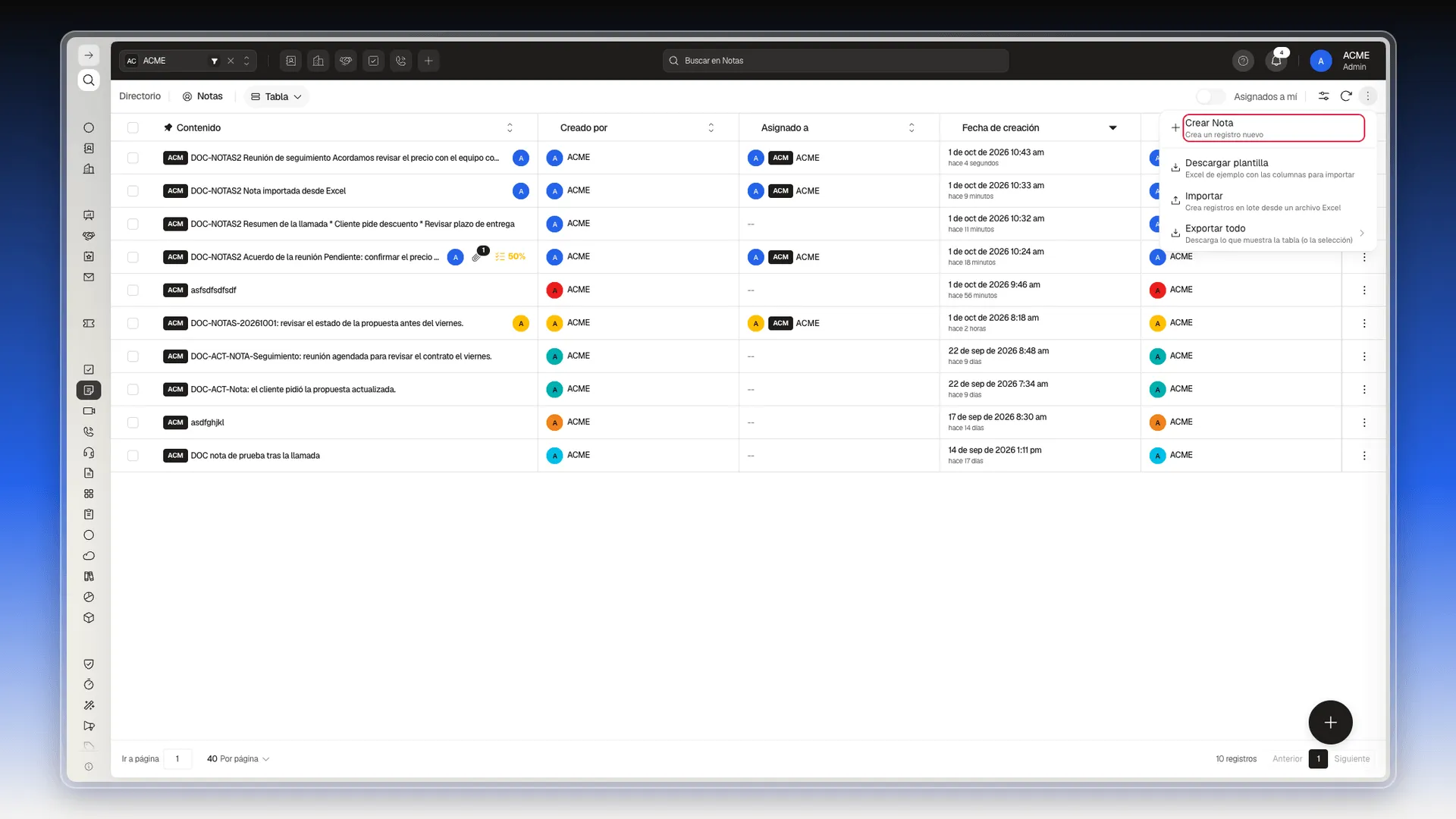Open the ACME workspace selector dropdown
This screenshot has width=1456, height=819.
[x=188, y=61]
